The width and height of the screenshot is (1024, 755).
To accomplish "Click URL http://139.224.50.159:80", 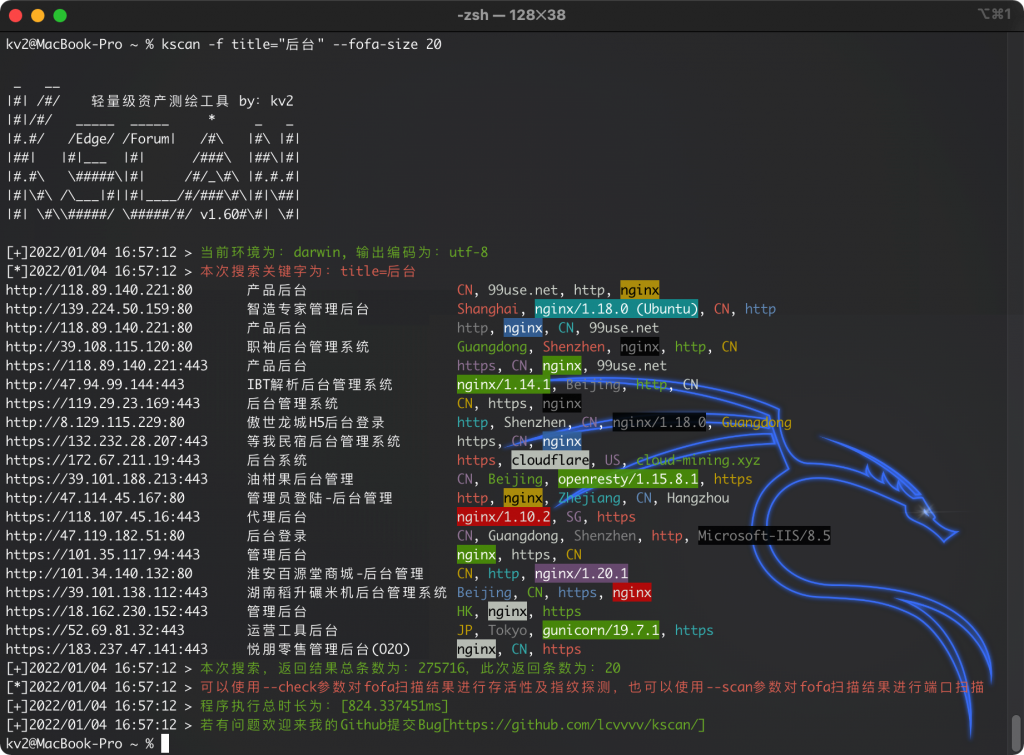I will 99,309.
